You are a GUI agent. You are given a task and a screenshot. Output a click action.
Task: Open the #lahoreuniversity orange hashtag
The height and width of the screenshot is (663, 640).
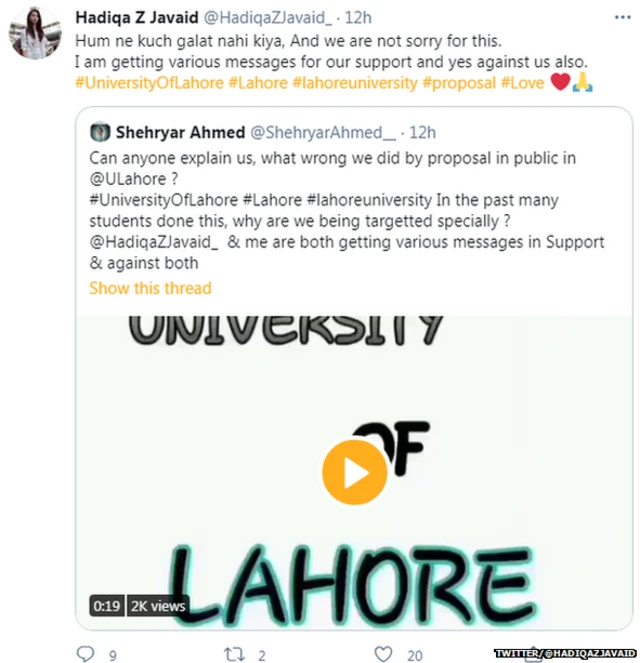[x=355, y=82]
